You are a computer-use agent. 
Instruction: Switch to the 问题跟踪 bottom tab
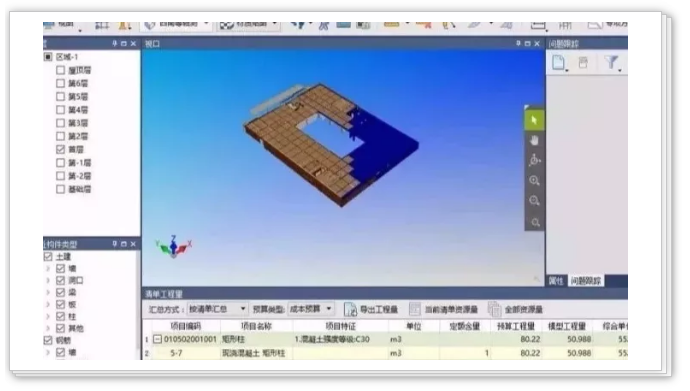pos(586,281)
